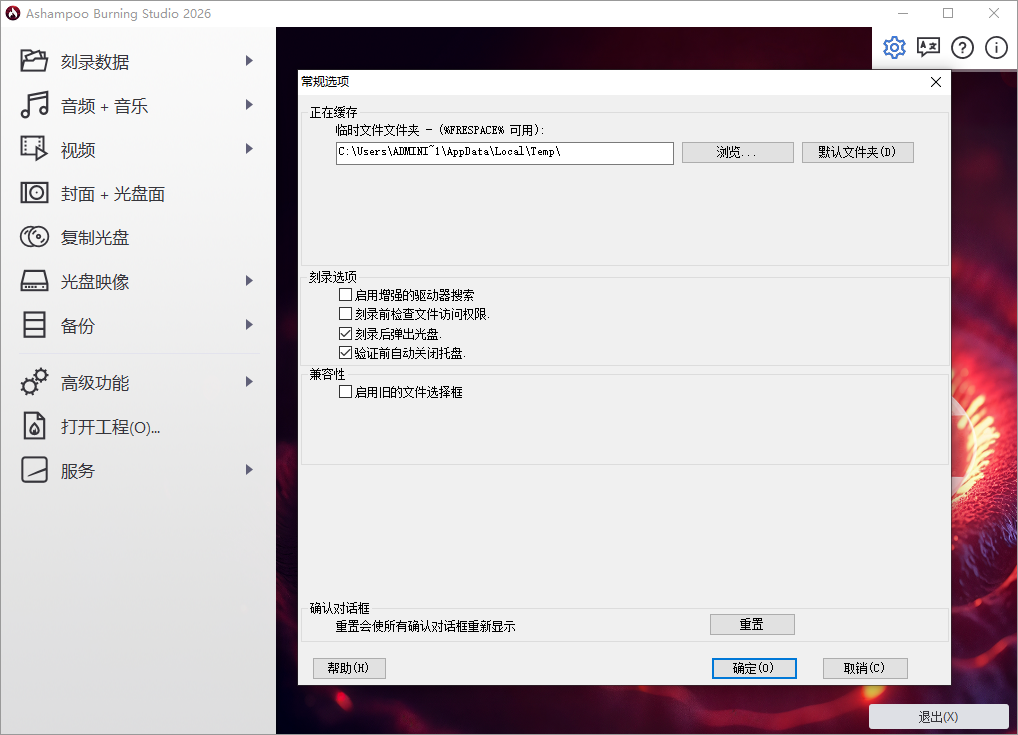Click inside the temporary folder path field

click(500, 153)
